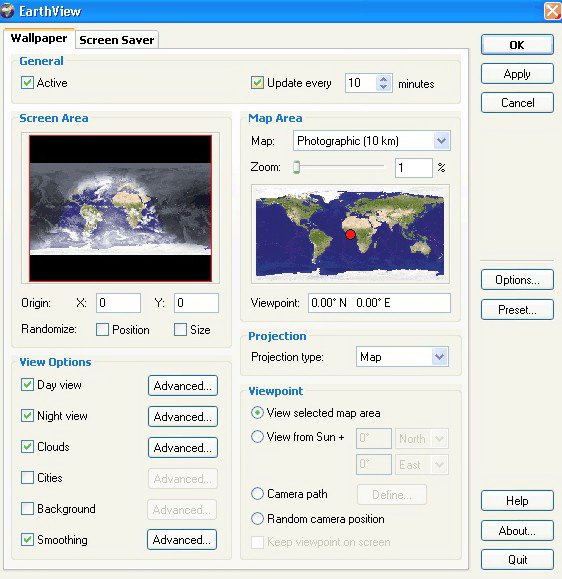Switch to the Screen Saver tab
The image size is (562, 579).
(117, 40)
